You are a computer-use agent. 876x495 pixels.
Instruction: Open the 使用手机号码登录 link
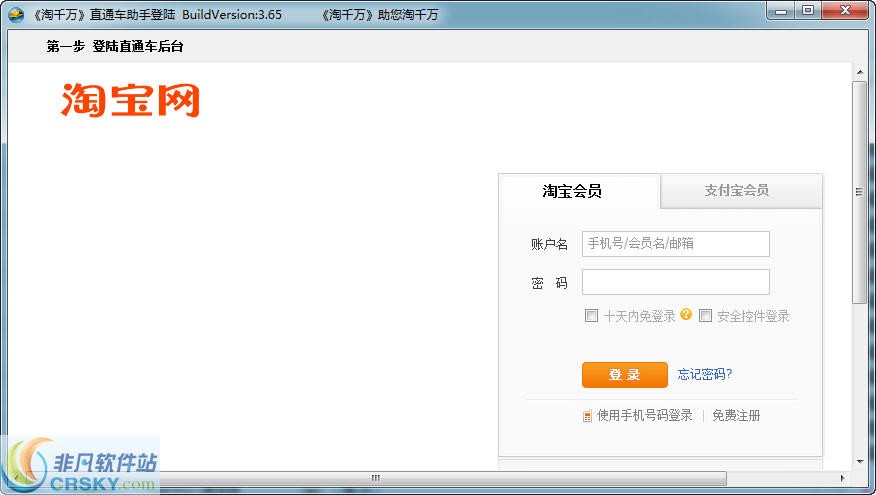644,415
